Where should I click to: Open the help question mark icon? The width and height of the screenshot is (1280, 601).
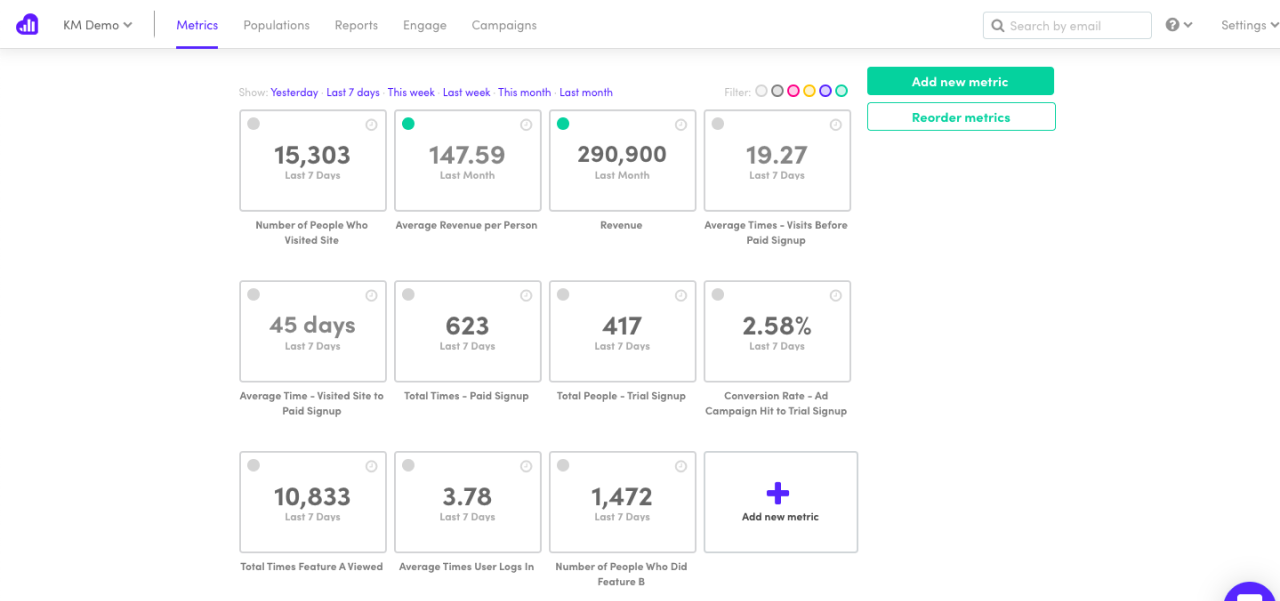[x=1174, y=24]
